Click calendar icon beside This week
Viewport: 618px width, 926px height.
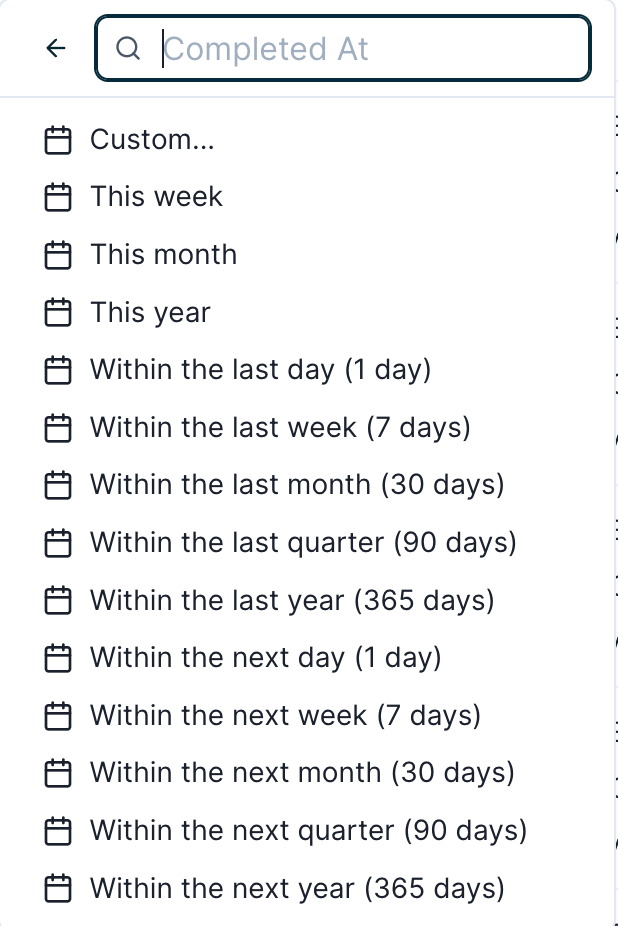59,197
